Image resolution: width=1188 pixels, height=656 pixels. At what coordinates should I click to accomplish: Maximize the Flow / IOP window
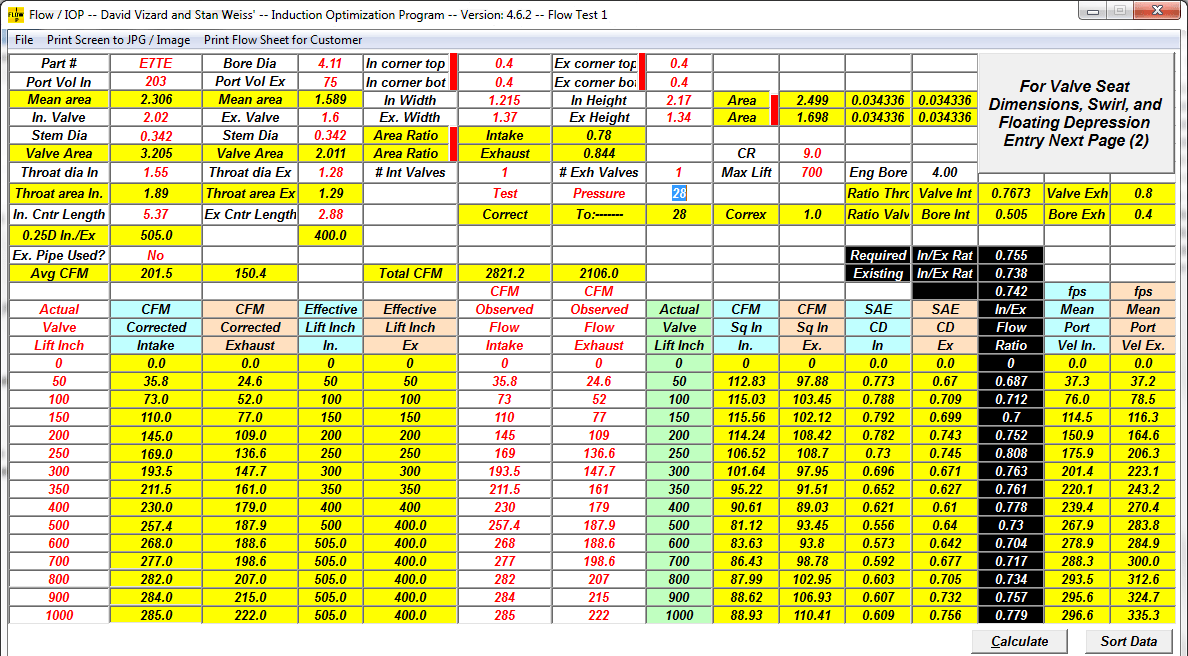[1119, 13]
